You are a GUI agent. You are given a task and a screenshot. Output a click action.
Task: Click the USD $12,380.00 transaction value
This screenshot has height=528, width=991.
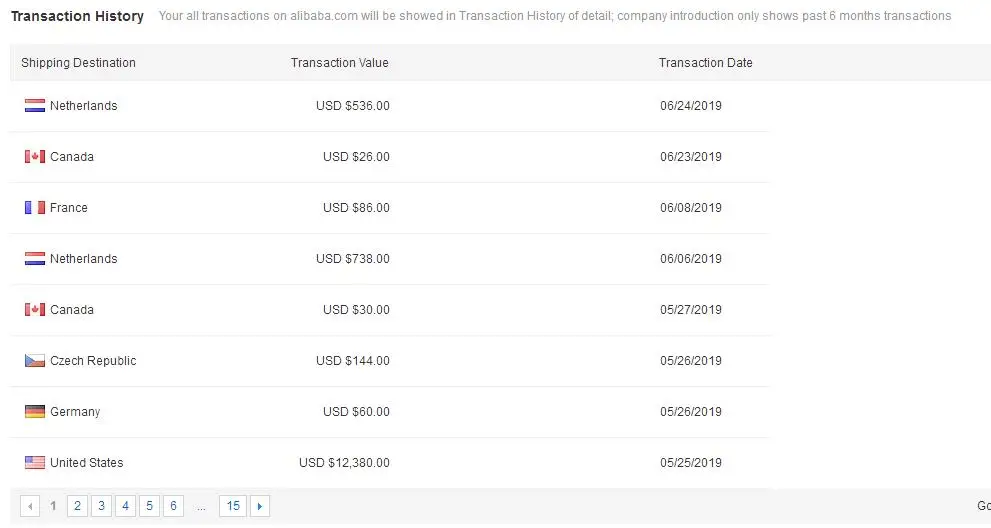[344, 463]
